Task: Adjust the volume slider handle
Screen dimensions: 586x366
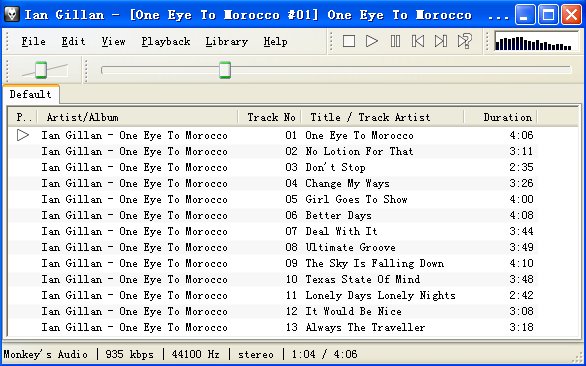Action: tap(41, 70)
